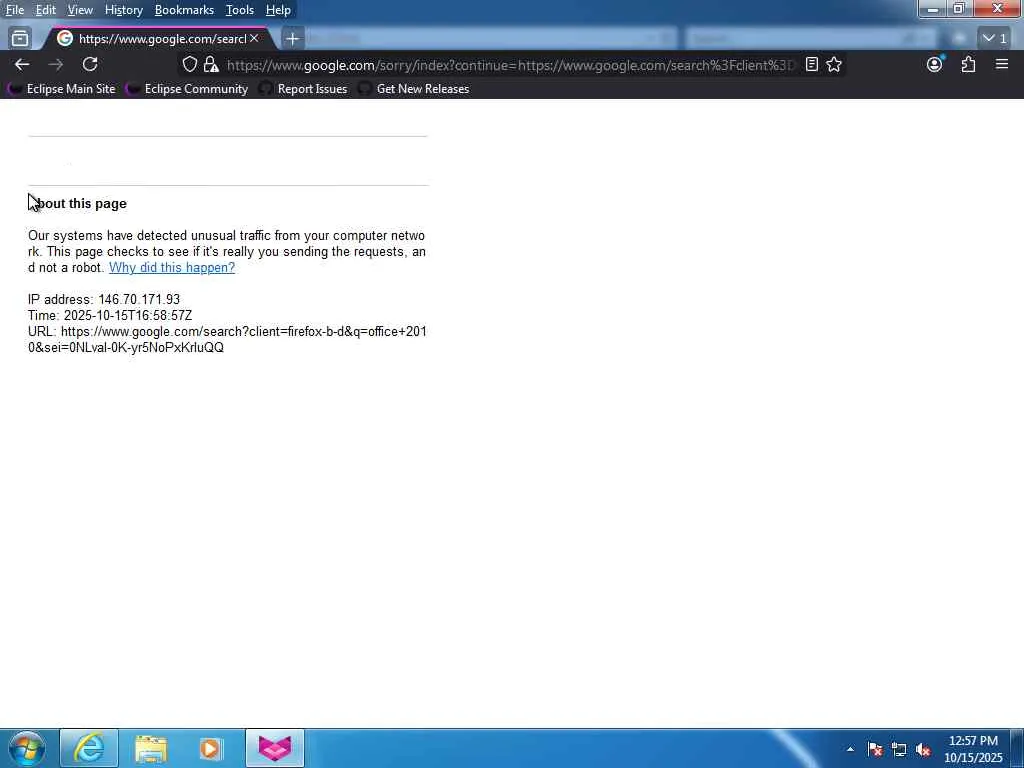Bookmark this page with the star icon
The height and width of the screenshot is (768, 1024).
[x=834, y=64]
